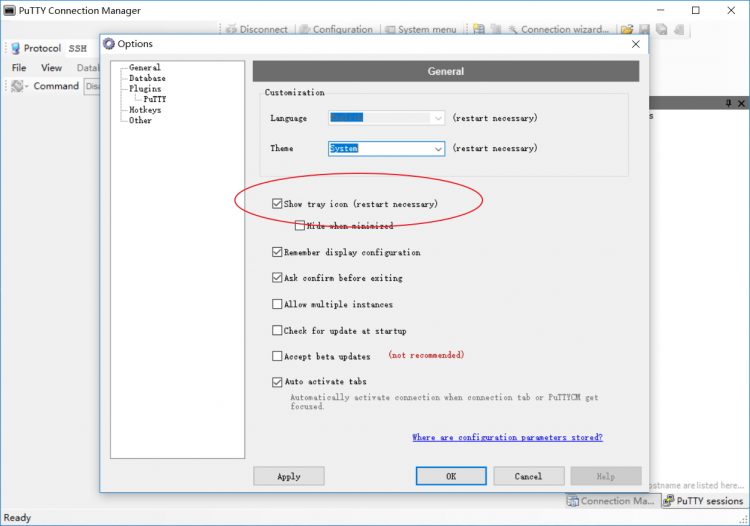The width and height of the screenshot is (750, 526).
Task: Open the File menu
Action: click(x=19, y=68)
